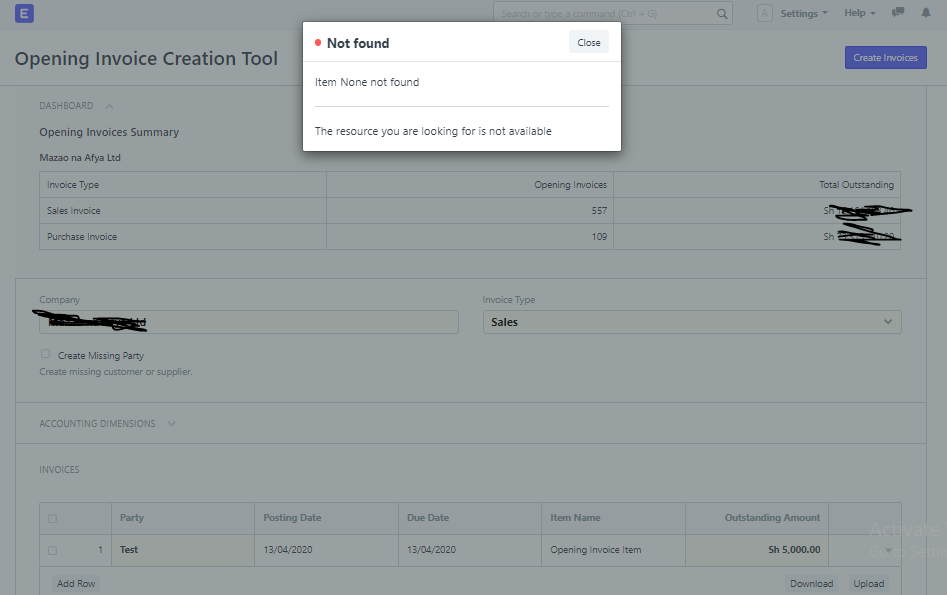Click the 'Sh 5,000.00' outstanding amount cell
Viewport: 947px width, 595px height.
click(x=757, y=550)
